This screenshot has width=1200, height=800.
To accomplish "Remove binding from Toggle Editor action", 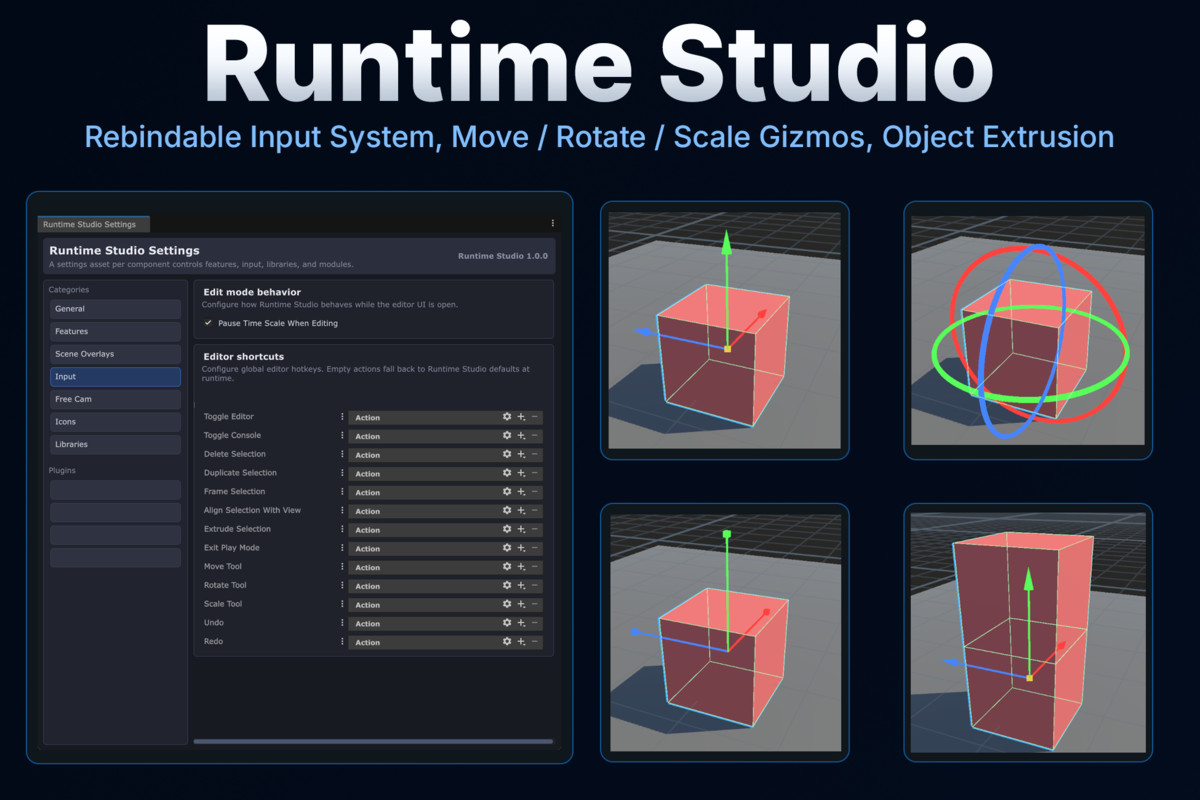I will point(535,417).
